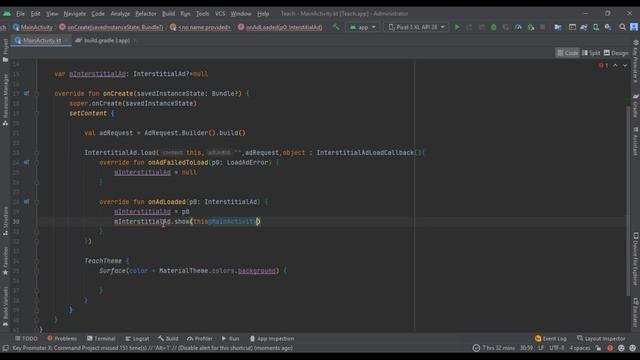Click the 30:59 cursor position indicator

(526, 348)
